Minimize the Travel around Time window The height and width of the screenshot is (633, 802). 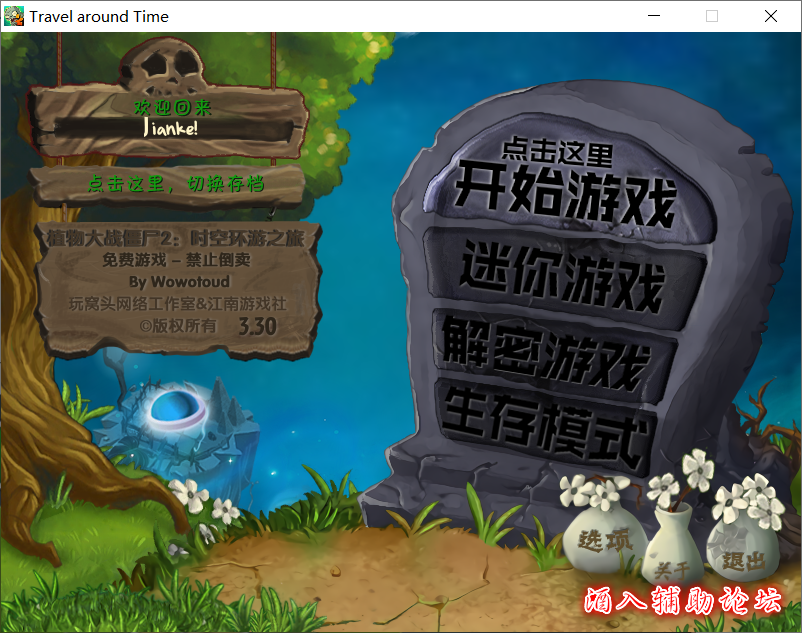click(x=653, y=16)
